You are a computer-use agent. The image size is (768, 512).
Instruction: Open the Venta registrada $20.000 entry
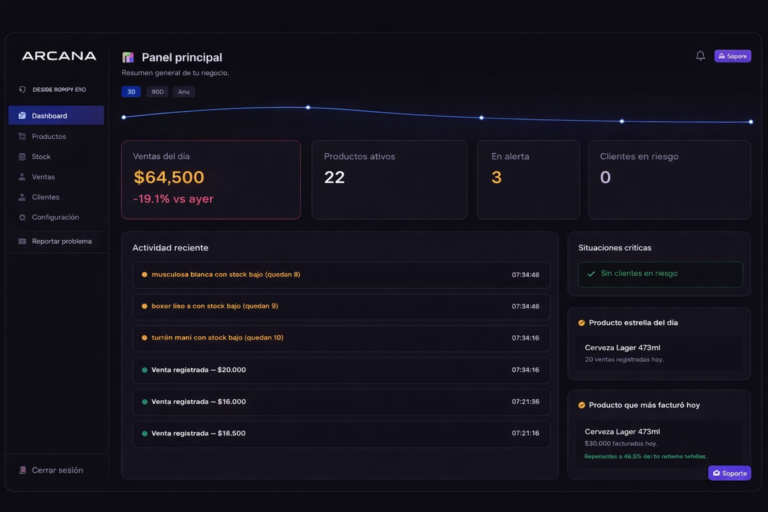(340, 370)
